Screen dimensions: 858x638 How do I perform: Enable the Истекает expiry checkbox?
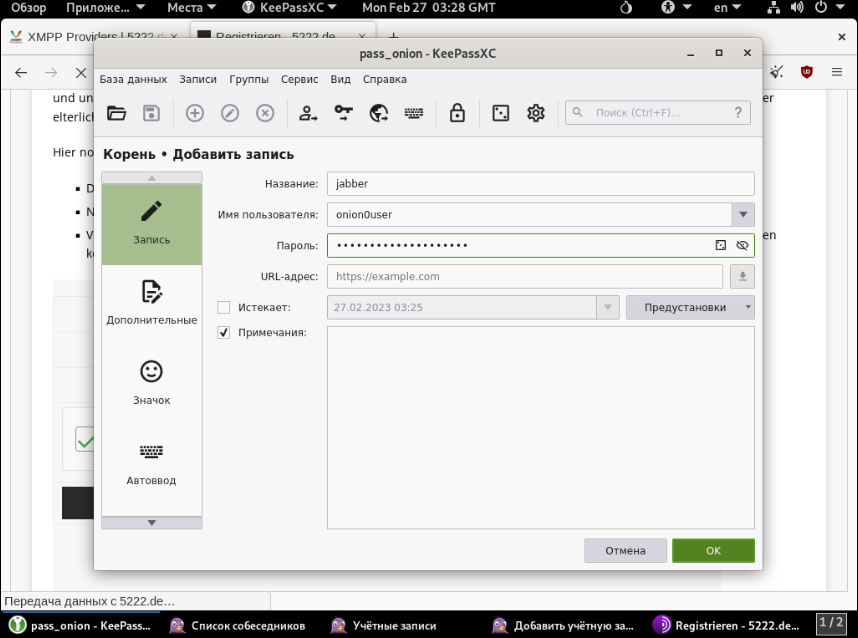coord(224,308)
